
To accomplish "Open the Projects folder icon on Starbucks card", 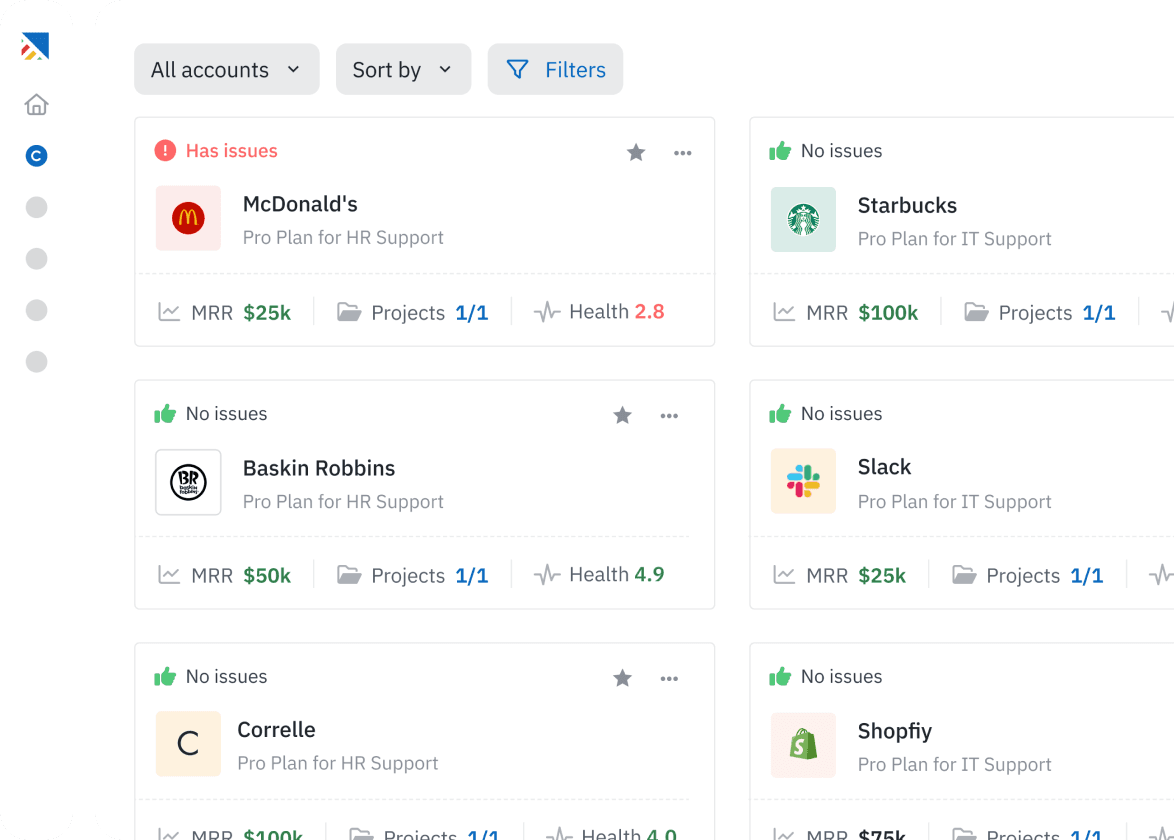I will (x=978, y=311).
